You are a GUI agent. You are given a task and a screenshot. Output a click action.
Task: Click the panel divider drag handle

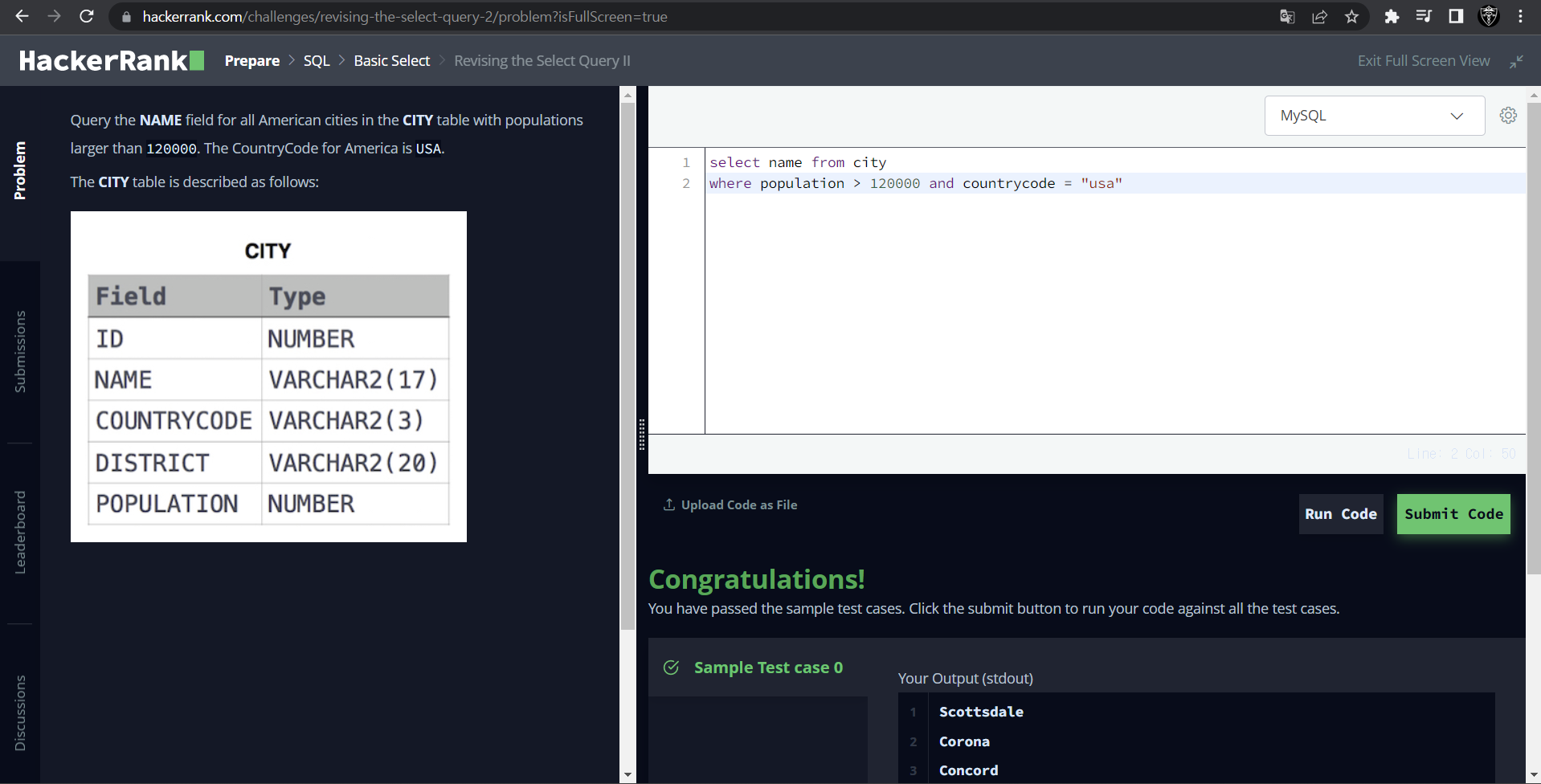pos(642,435)
